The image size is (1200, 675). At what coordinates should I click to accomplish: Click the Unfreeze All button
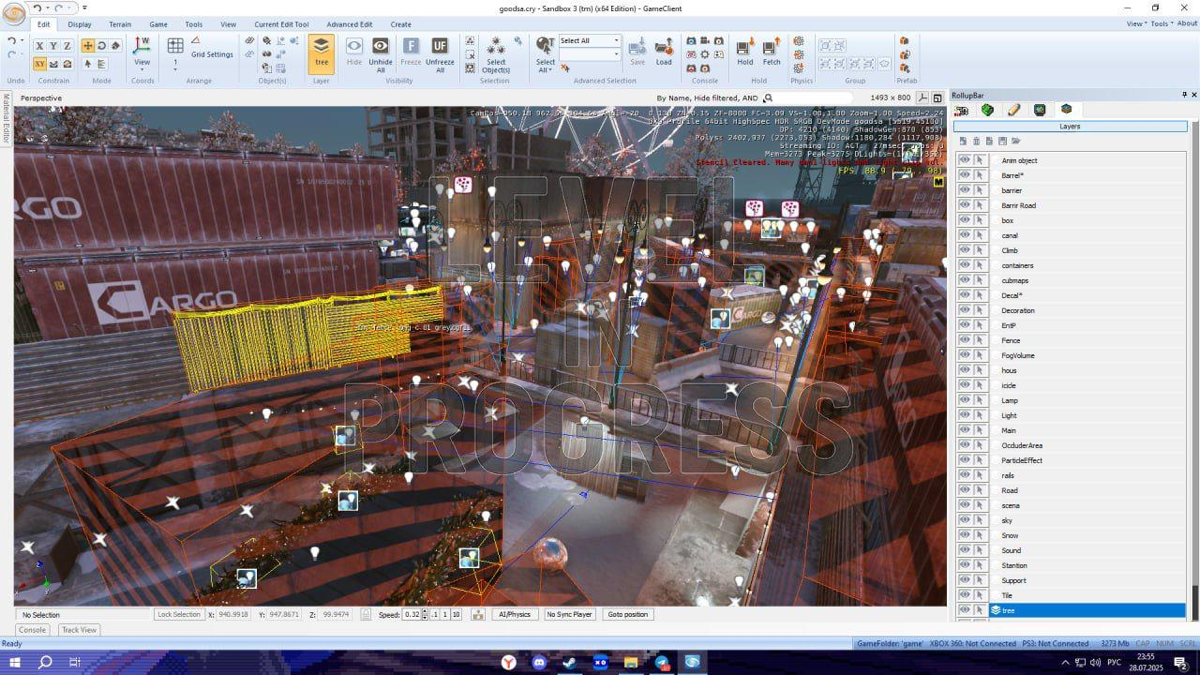pyautogui.click(x=440, y=55)
